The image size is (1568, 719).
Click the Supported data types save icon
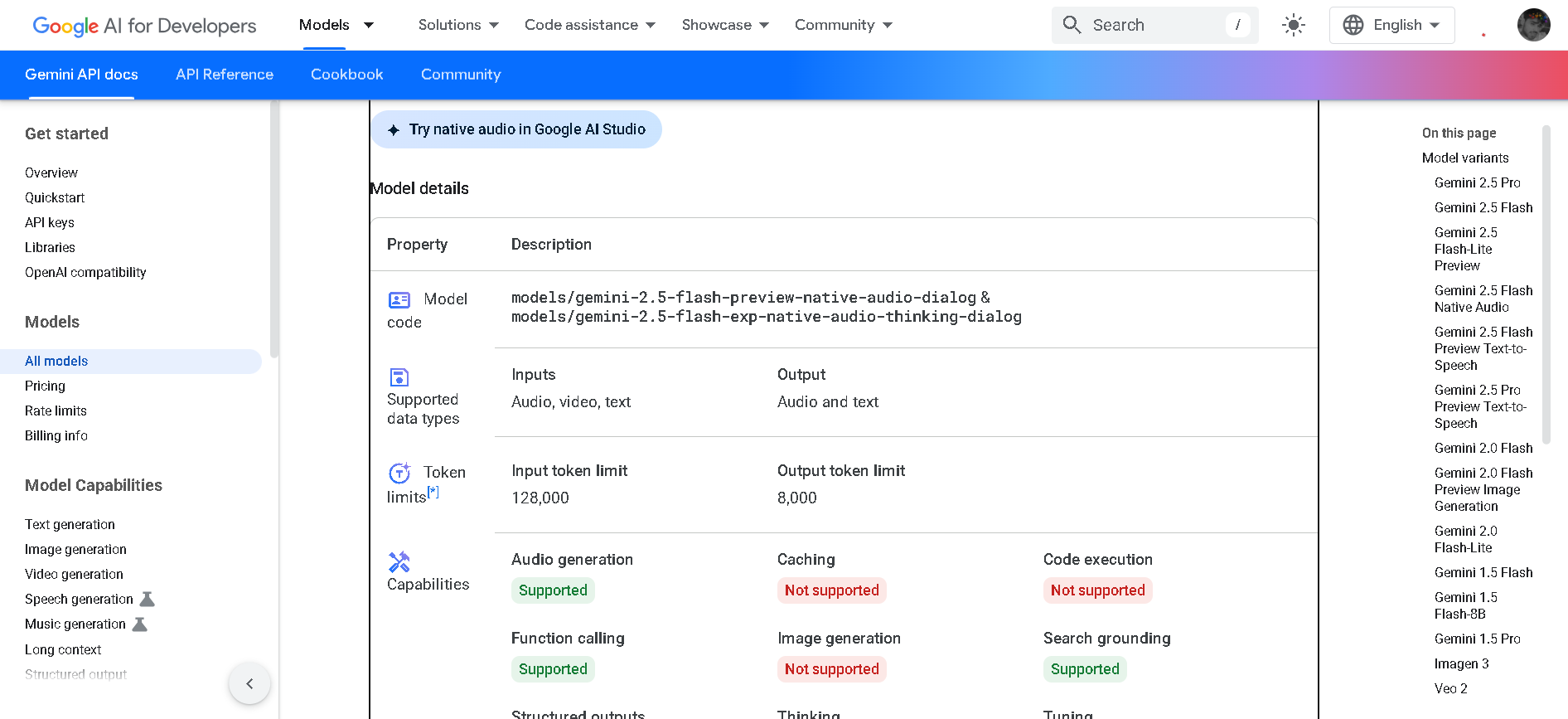pos(399,377)
